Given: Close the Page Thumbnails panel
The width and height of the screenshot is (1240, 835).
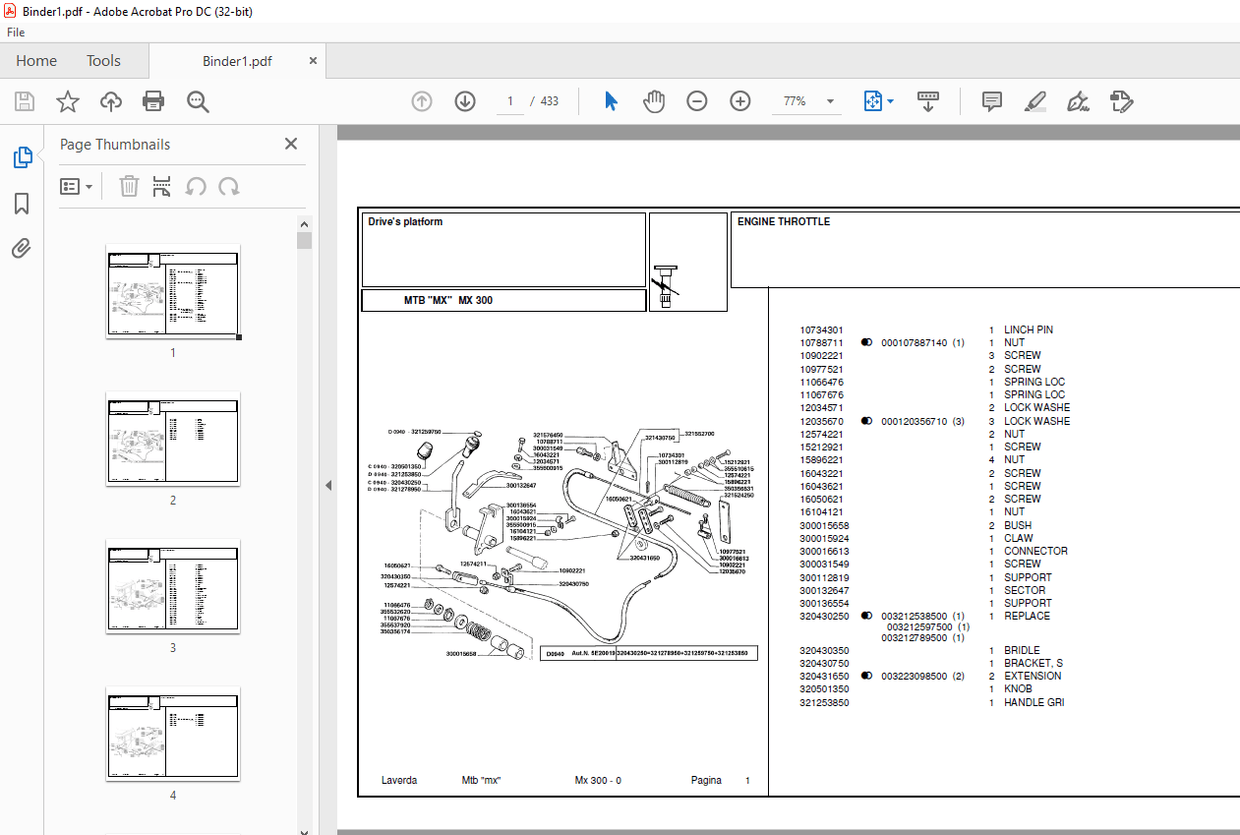Looking at the screenshot, I should [x=290, y=143].
